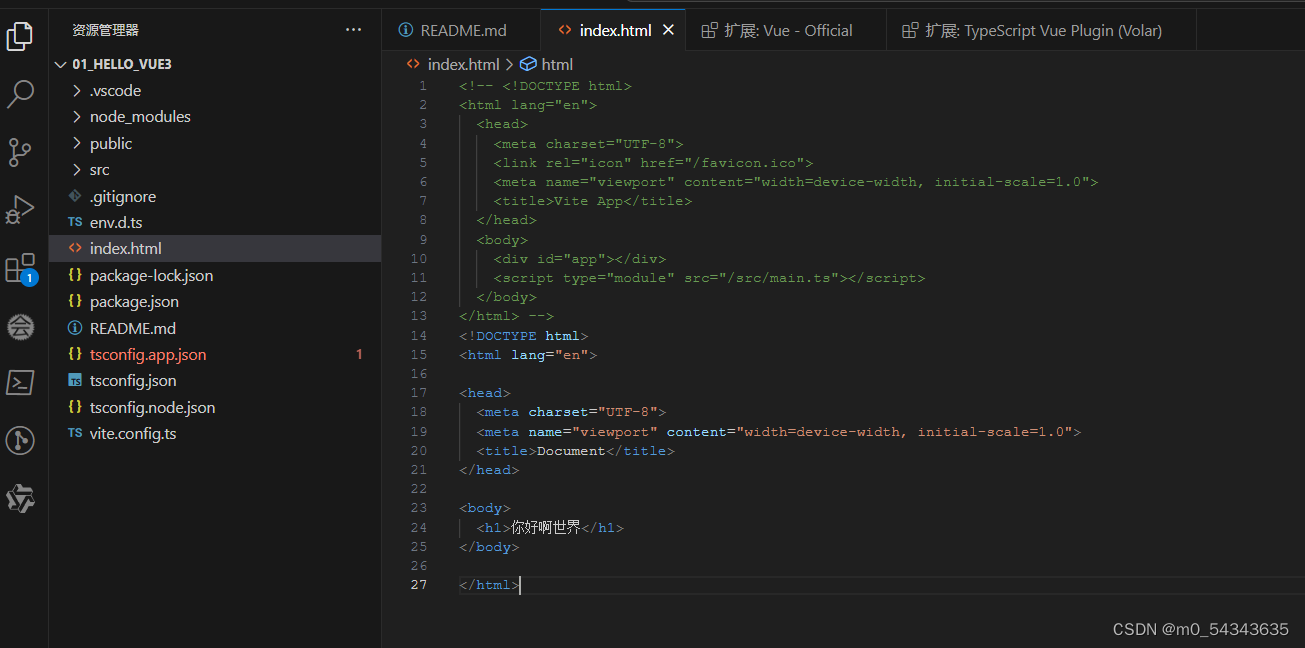
Task: Open the Search view in the activity bar
Action: (21, 93)
